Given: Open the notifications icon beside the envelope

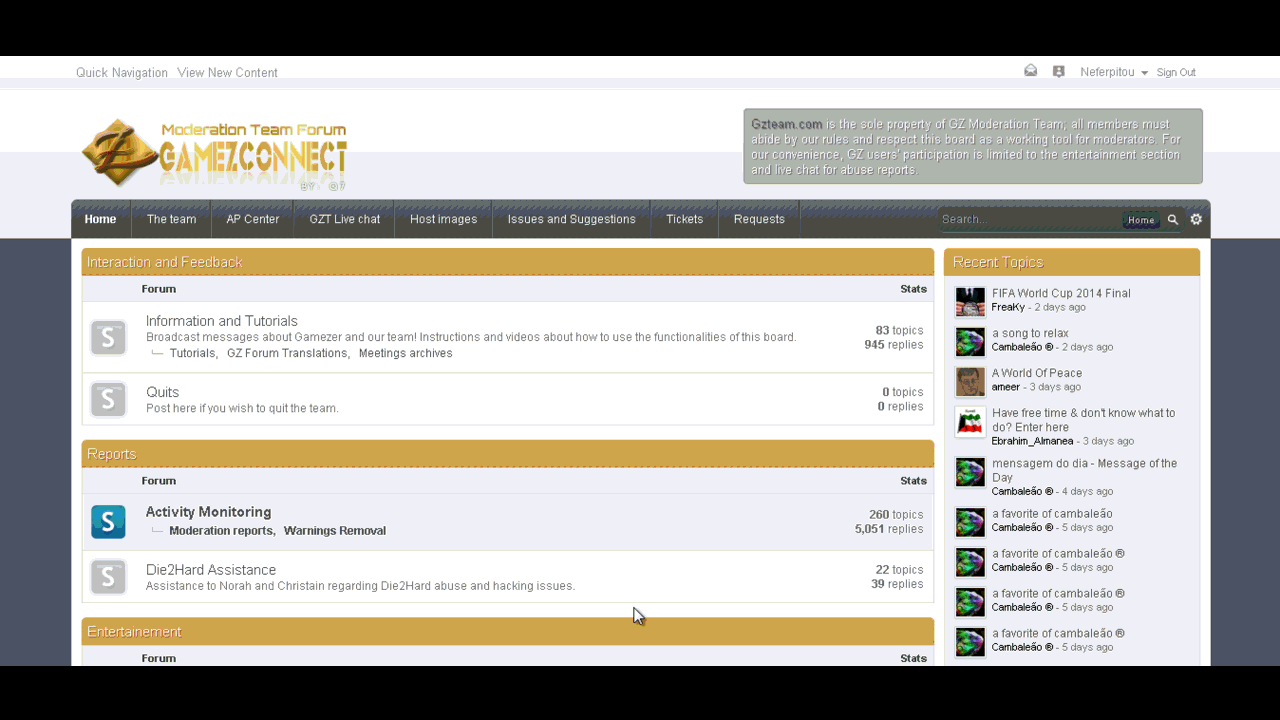Looking at the screenshot, I should pyautogui.click(x=1058, y=71).
